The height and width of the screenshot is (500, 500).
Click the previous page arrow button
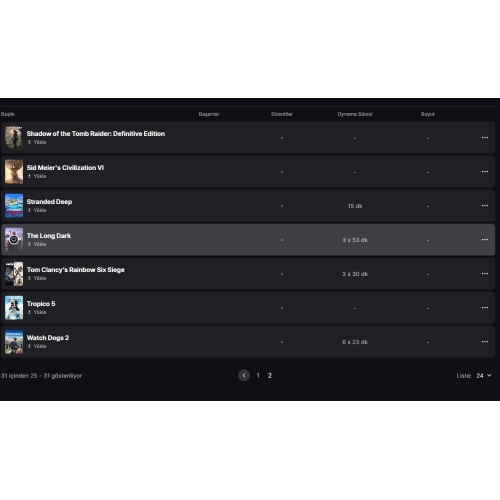[244, 375]
